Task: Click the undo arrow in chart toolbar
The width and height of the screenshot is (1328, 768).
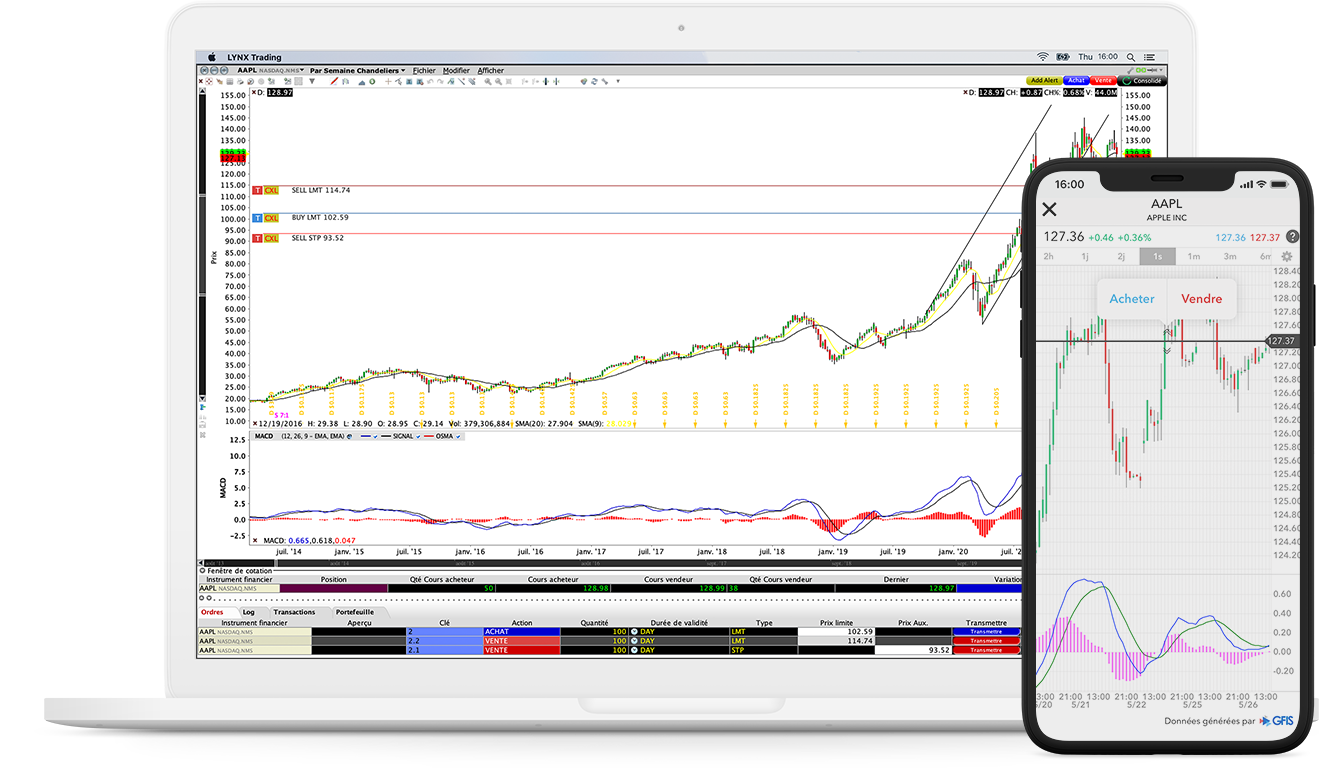Action: tap(430, 81)
